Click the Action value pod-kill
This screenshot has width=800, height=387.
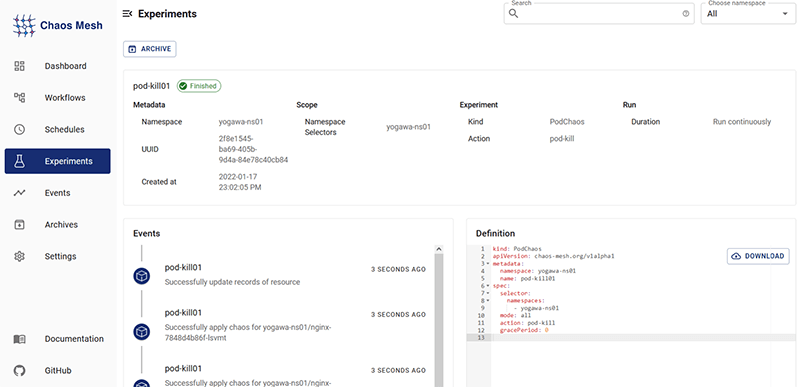pyautogui.click(x=562, y=139)
